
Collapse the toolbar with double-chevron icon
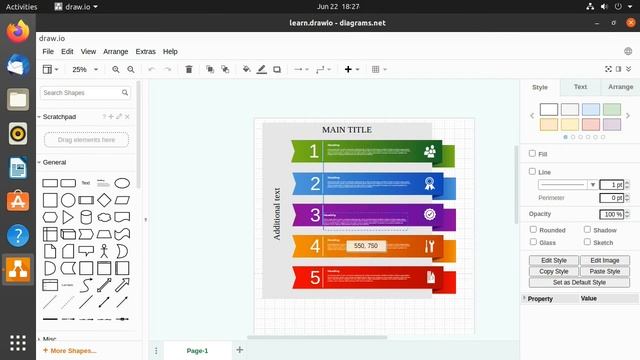[629, 69]
